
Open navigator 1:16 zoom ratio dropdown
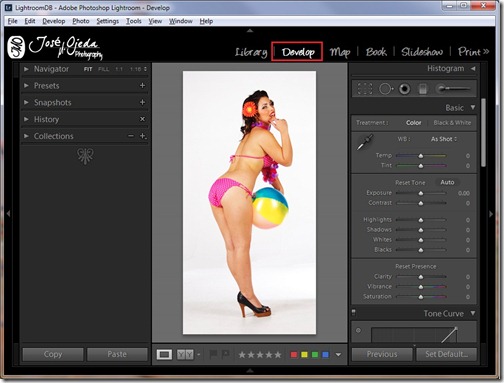point(138,69)
